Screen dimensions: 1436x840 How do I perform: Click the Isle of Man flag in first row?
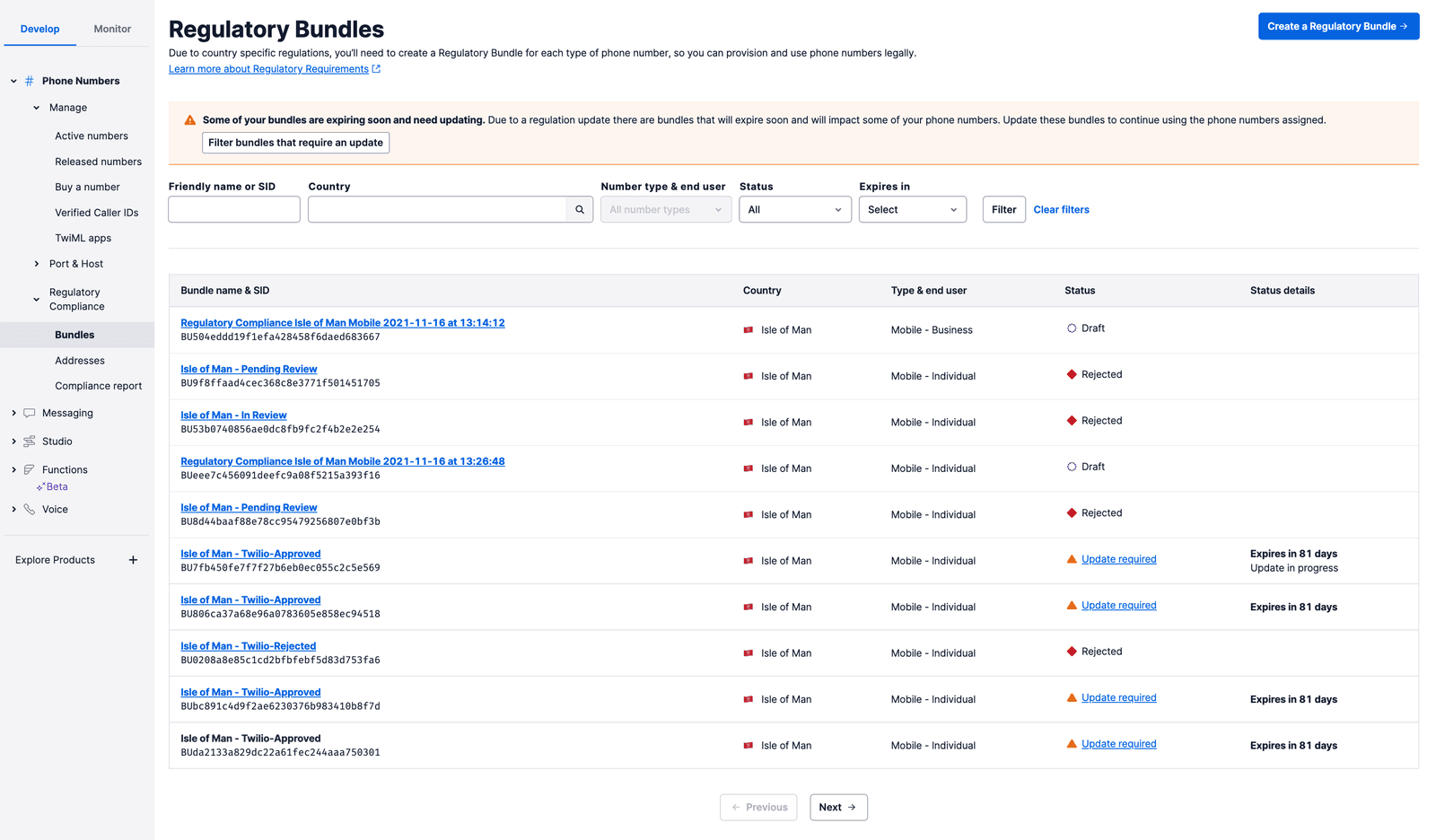[x=748, y=329]
